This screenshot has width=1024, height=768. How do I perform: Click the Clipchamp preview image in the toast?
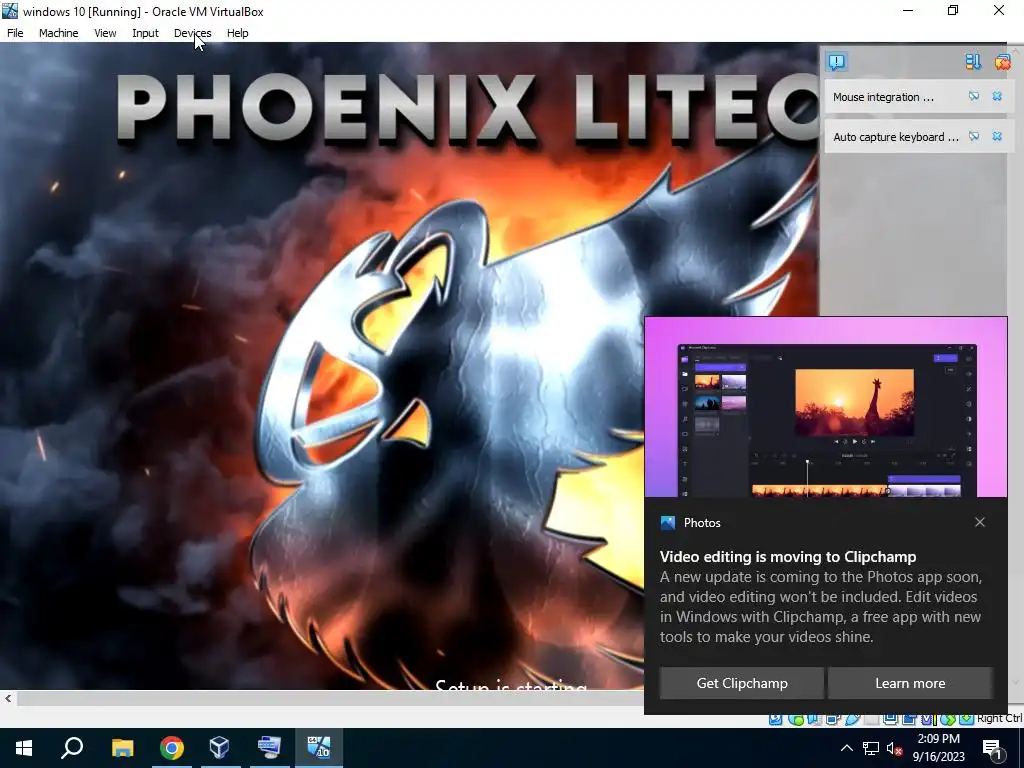point(826,408)
